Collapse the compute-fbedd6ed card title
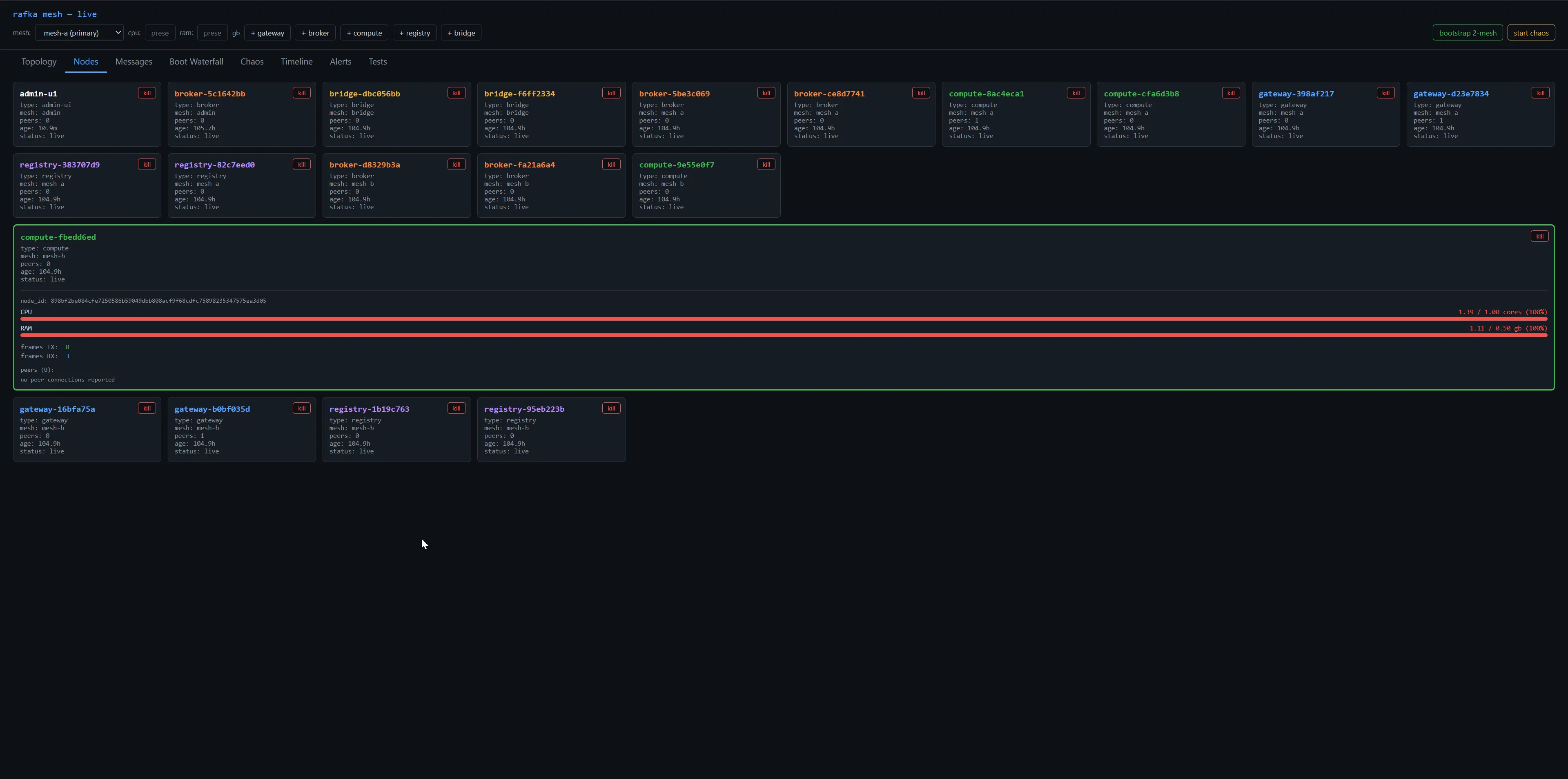Image resolution: width=1568 pixels, height=779 pixels. coord(58,237)
